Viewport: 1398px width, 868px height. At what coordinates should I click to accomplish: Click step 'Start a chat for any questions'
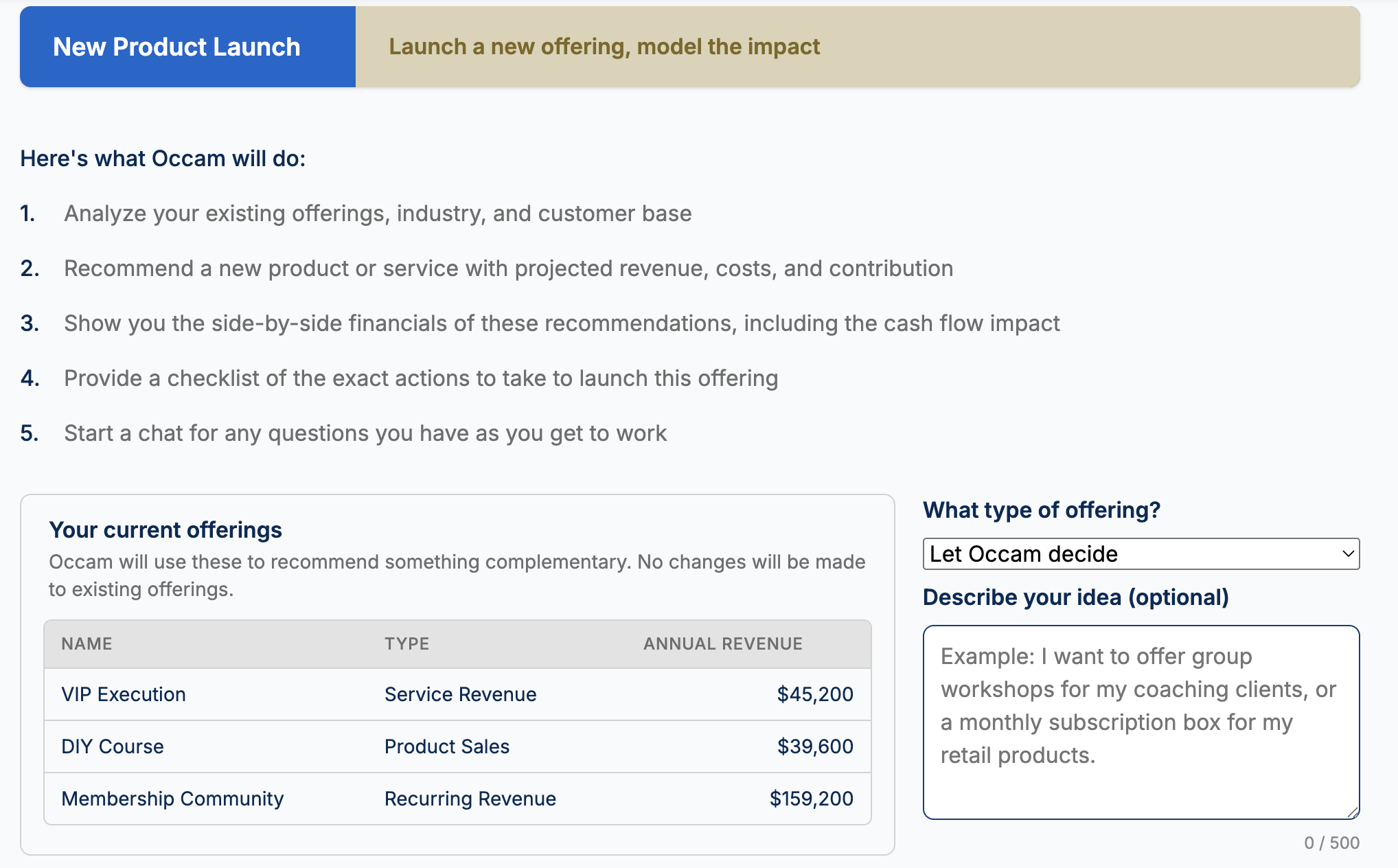tap(365, 433)
